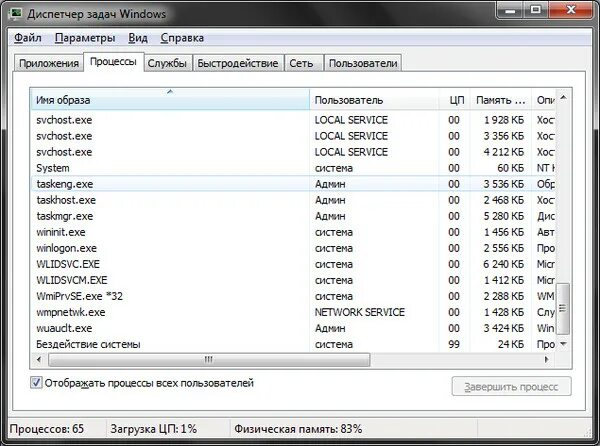Sort by the ЦП column header

coord(454,100)
